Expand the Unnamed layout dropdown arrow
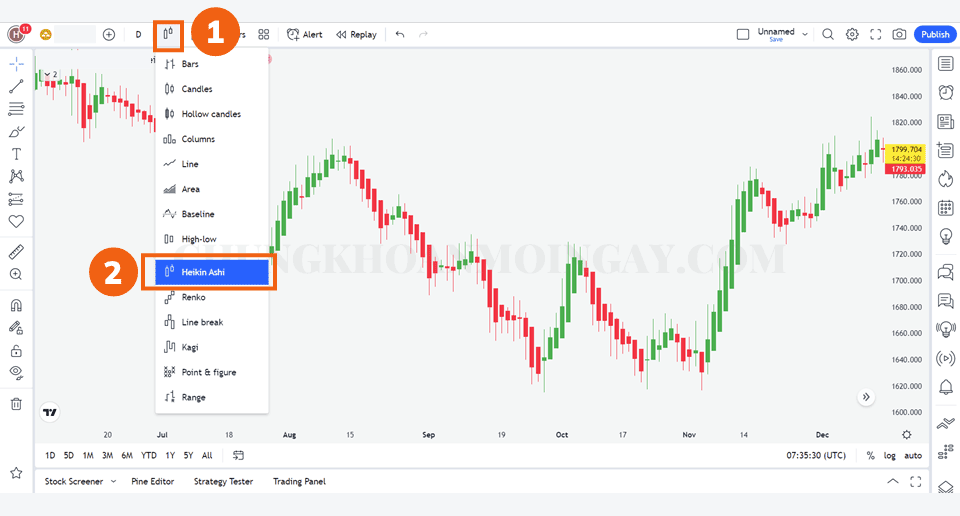Viewport: 960px width, 516px height. pyautogui.click(x=805, y=32)
